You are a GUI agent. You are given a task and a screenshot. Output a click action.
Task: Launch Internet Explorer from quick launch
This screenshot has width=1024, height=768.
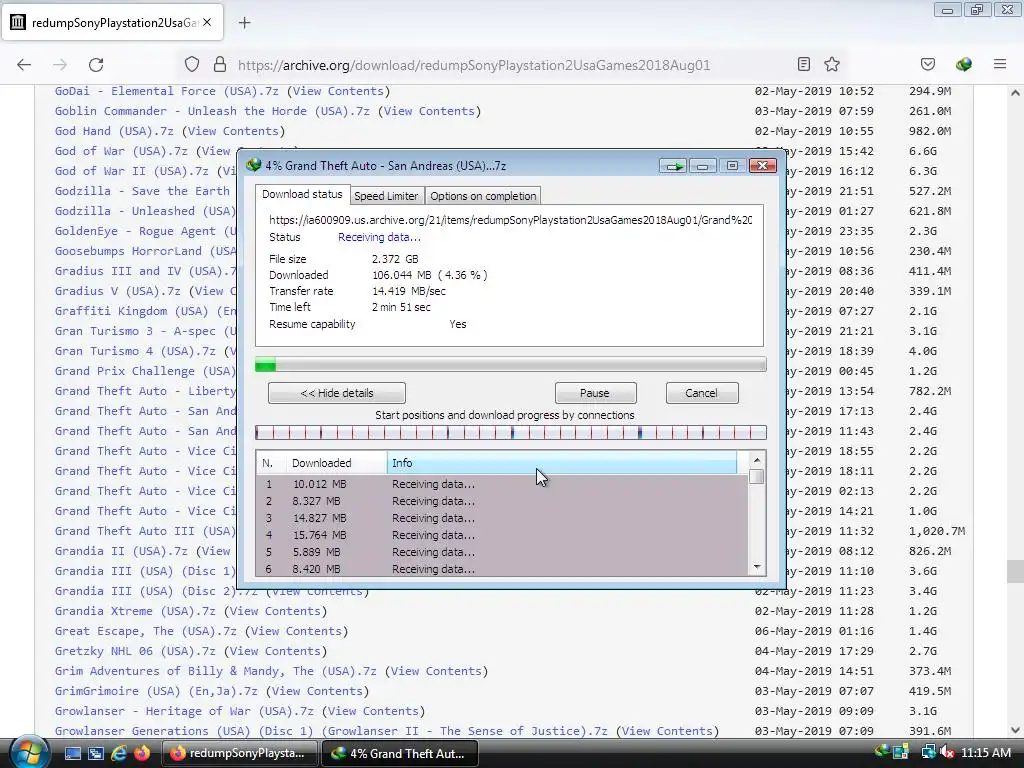point(119,754)
